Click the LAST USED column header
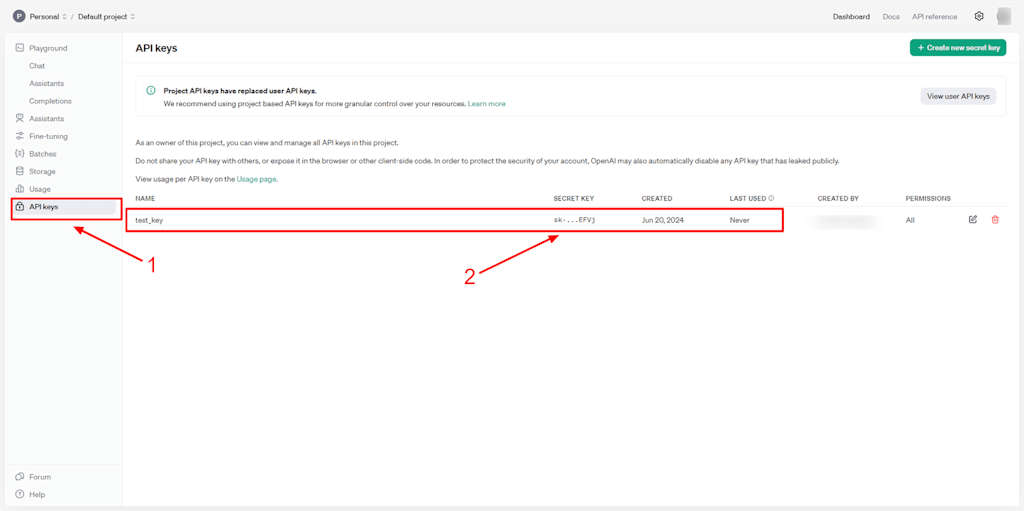 coord(748,198)
